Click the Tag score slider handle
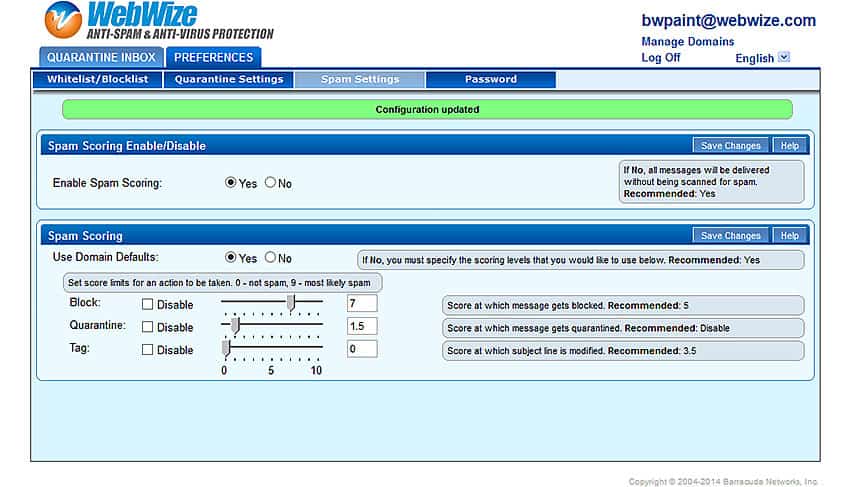 226,348
